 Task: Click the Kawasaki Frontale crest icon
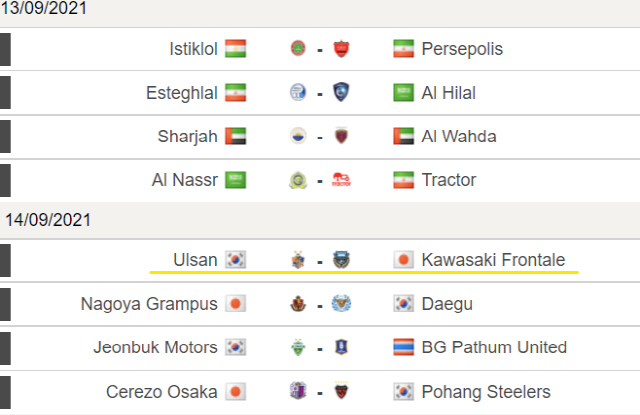[341, 260]
